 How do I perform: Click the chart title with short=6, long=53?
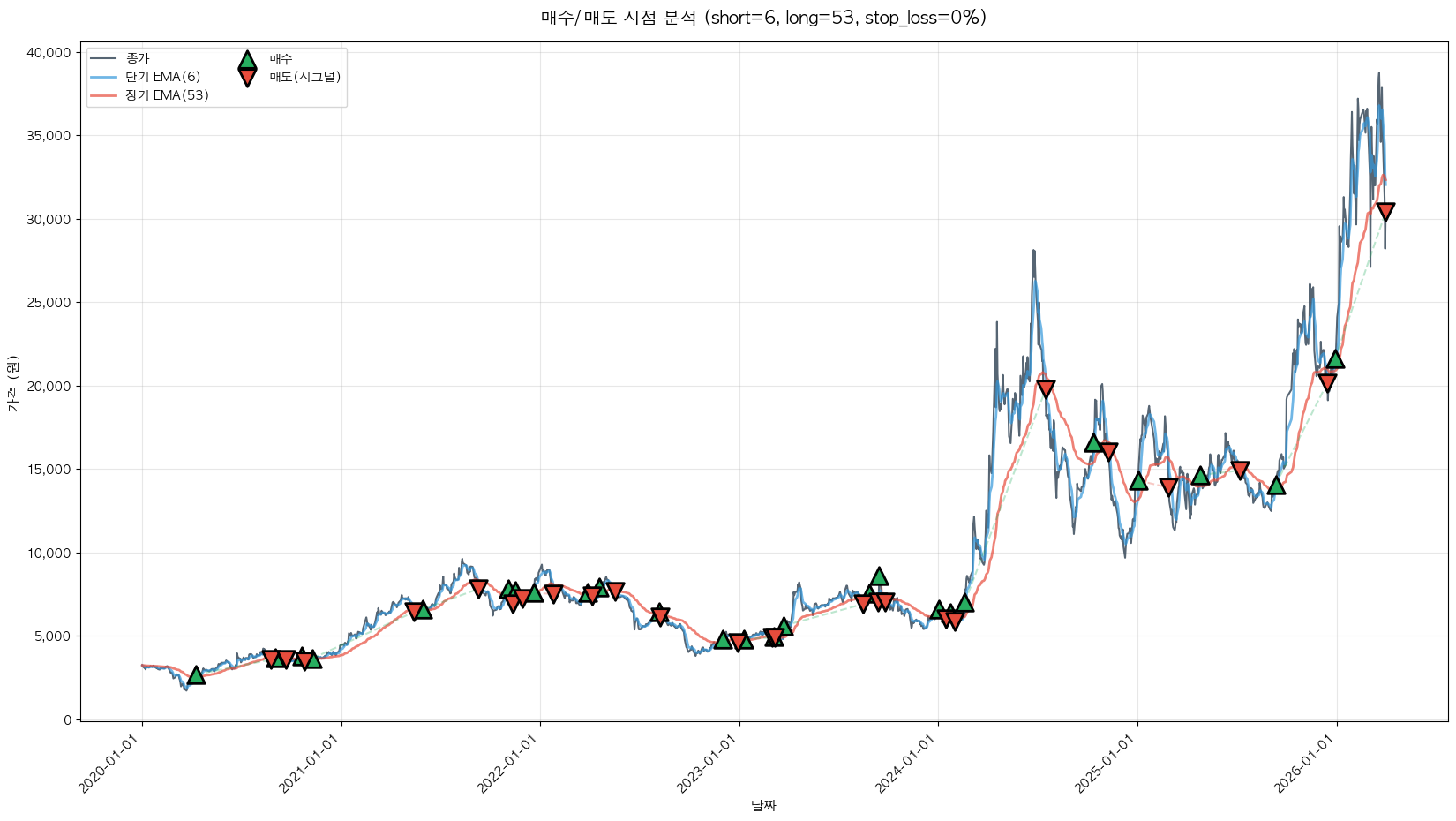click(763, 18)
